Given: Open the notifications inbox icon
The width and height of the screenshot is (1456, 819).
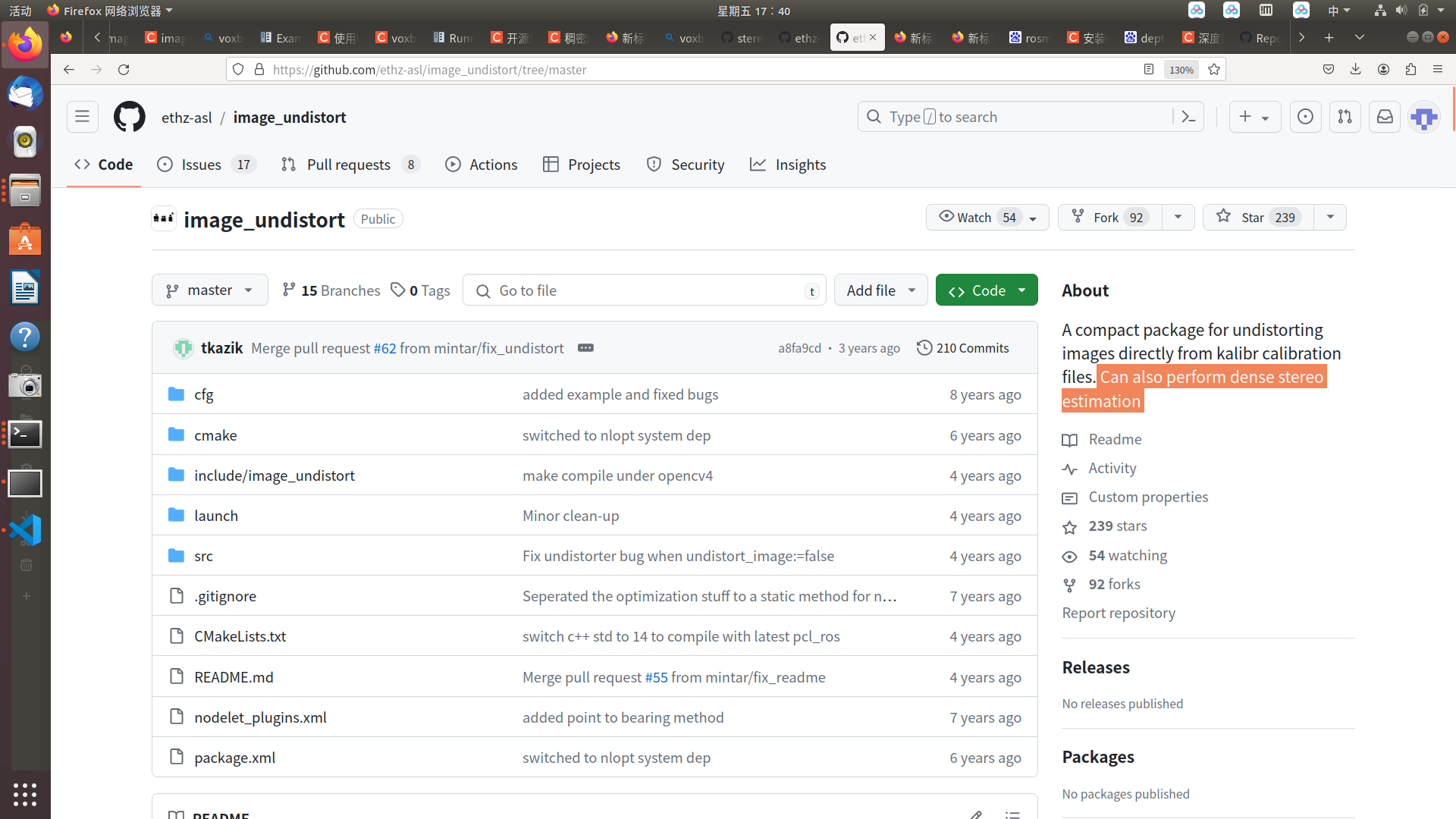Looking at the screenshot, I should [x=1384, y=117].
